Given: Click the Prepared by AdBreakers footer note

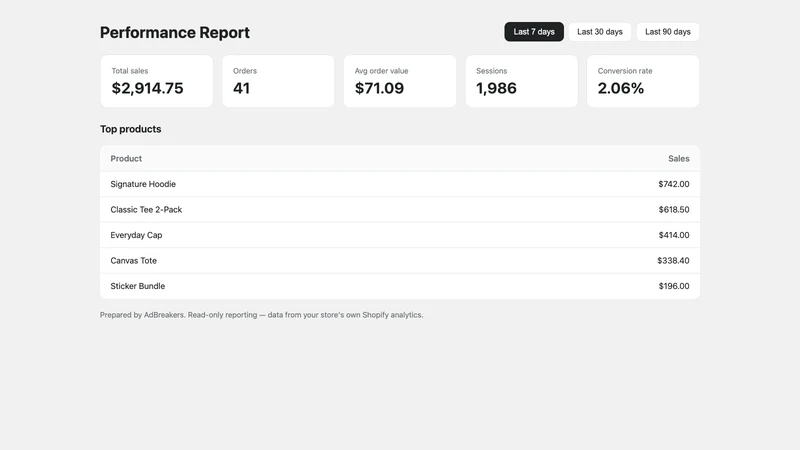Looking at the screenshot, I should [x=261, y=315].
